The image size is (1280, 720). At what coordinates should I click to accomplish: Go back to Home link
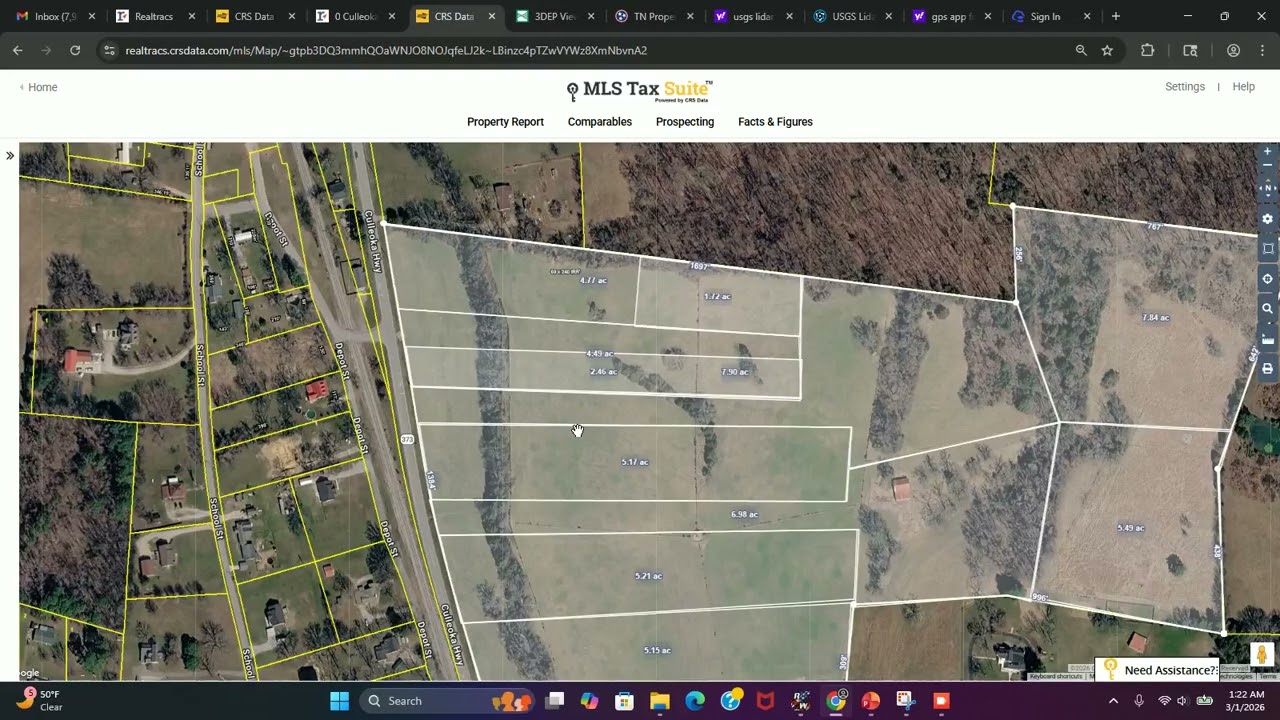(x=39, y=87)
